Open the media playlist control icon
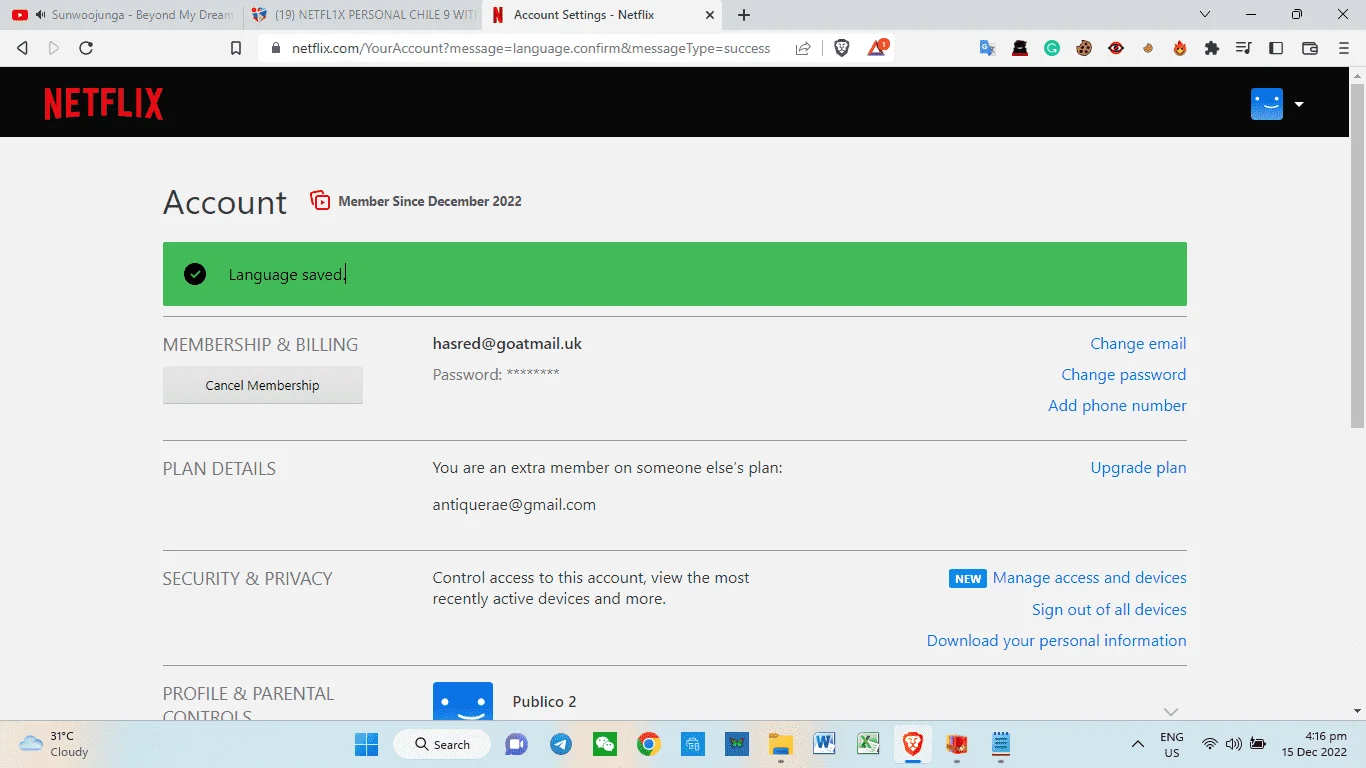Viewport: 1366px width, 768px height. 1244,48
